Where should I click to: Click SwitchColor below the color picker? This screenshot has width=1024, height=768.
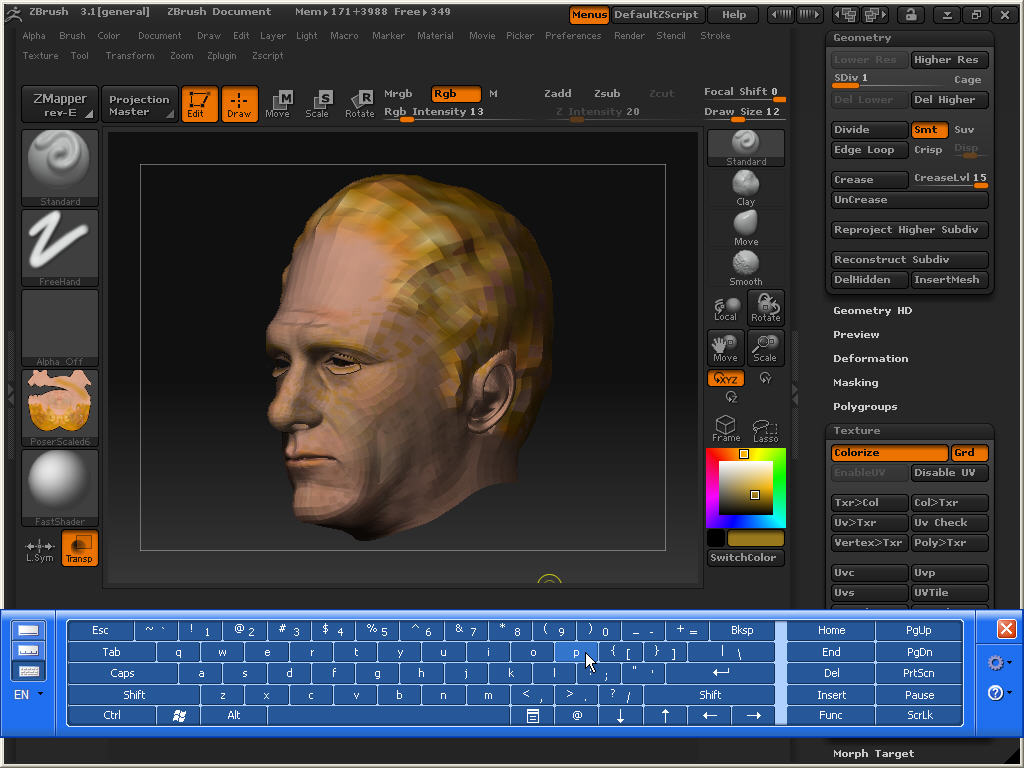(x=744, y=557)
